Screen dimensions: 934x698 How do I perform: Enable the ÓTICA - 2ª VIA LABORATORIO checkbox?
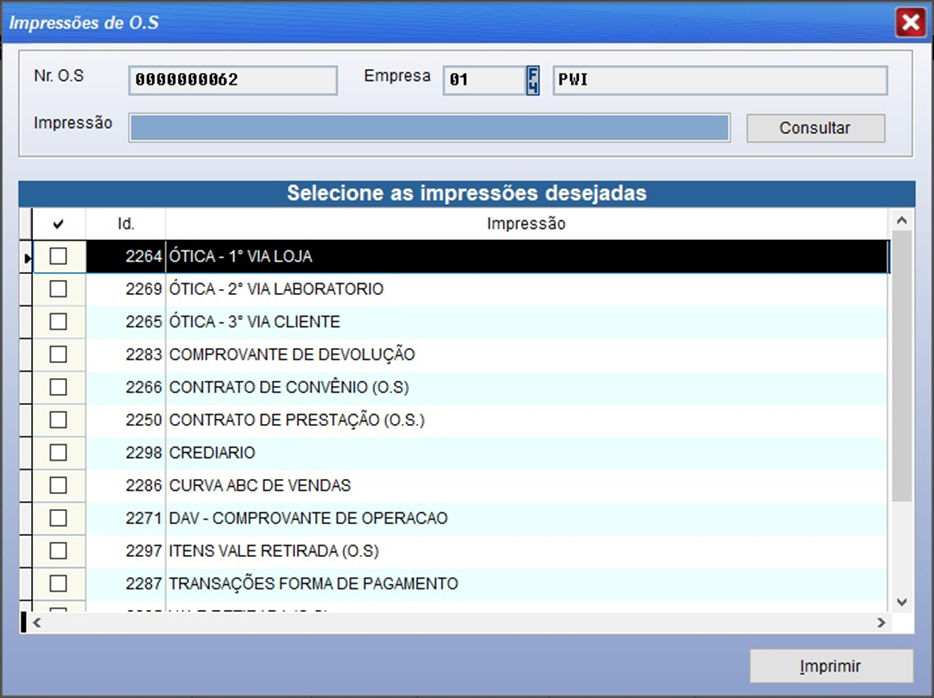coord(58,290)
